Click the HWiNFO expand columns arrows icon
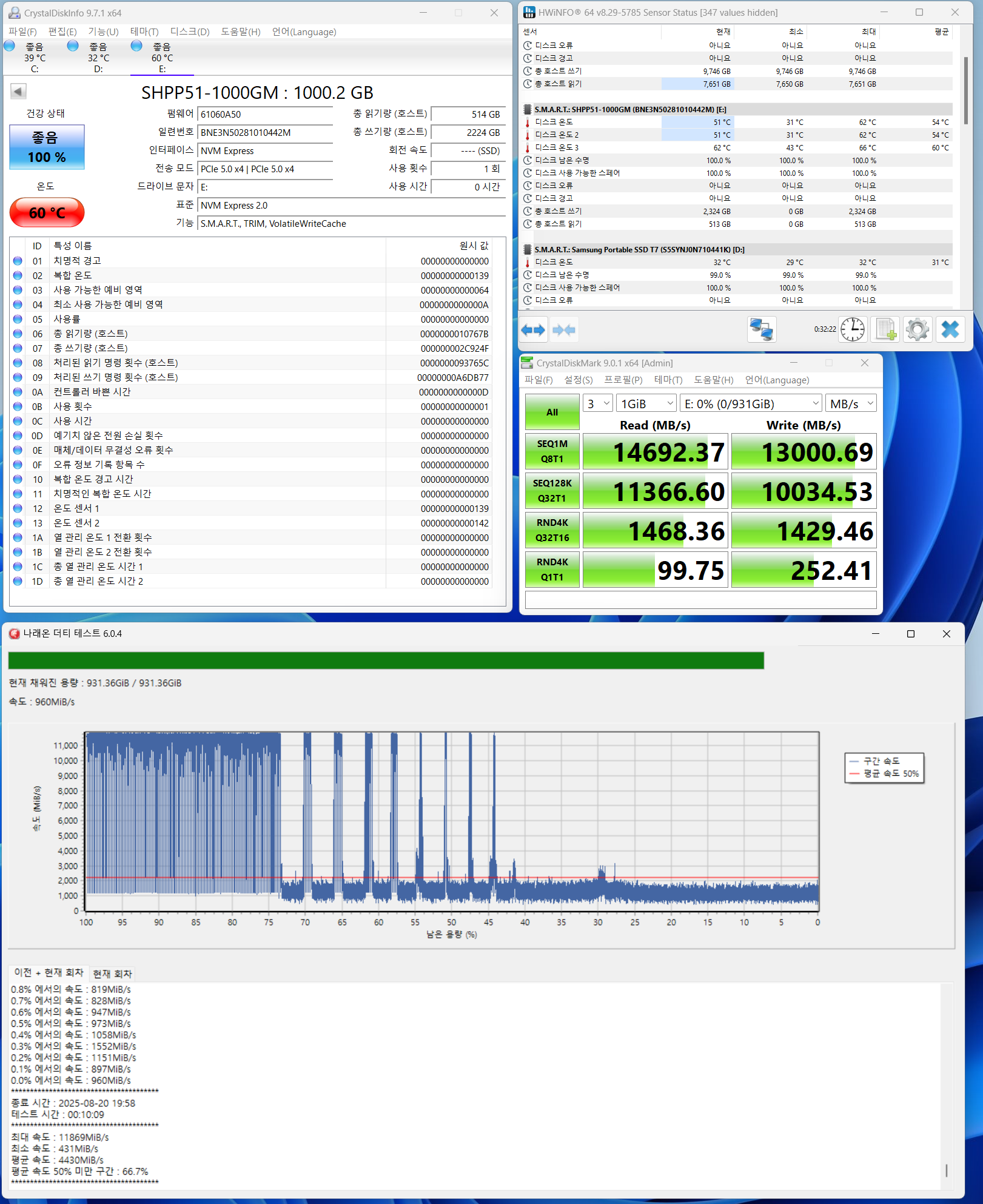The width and height of the screenshot is (983, 1204). coord(533,330)
